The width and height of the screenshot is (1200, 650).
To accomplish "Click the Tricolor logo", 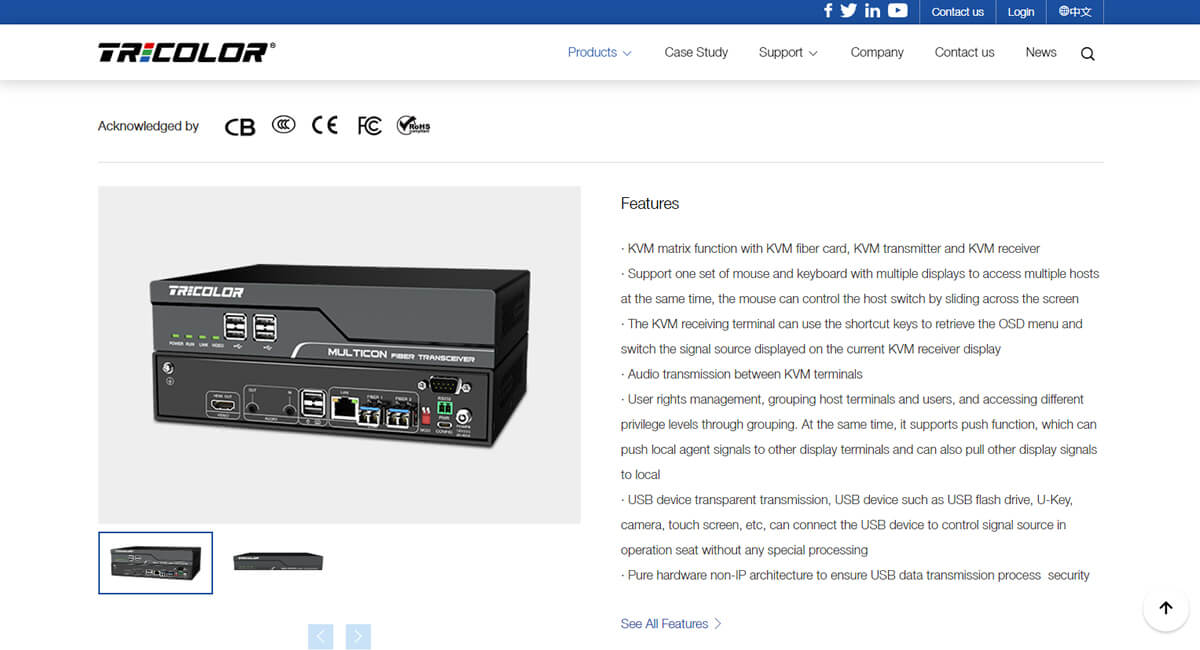I will 186,52.
